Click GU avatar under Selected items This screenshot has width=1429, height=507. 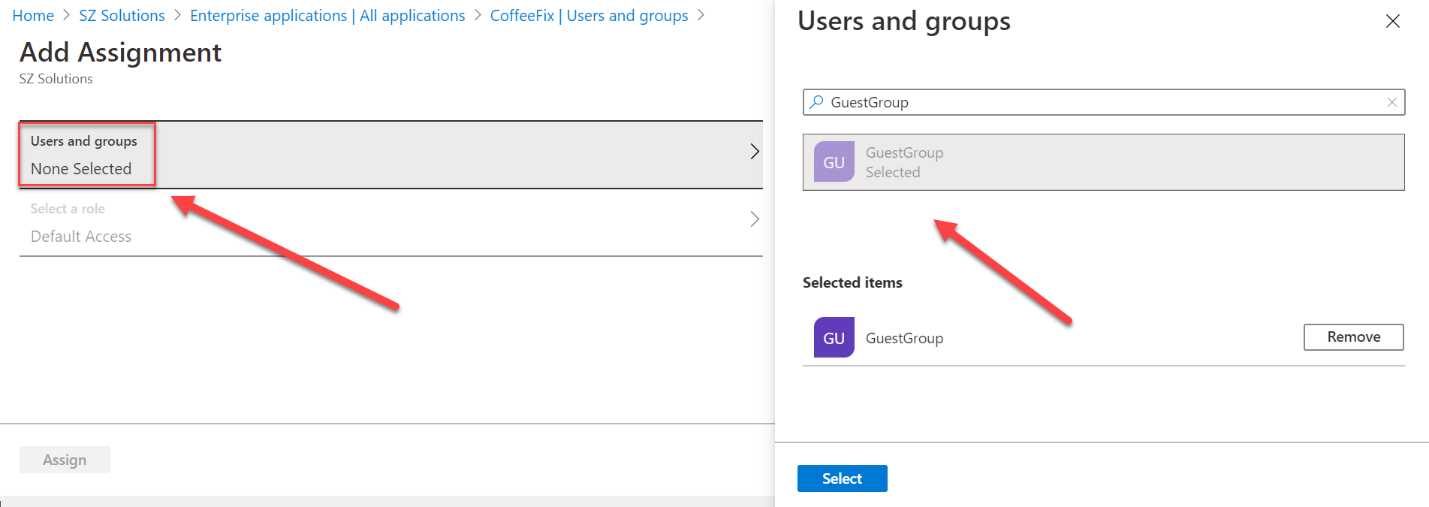(834, 338)
